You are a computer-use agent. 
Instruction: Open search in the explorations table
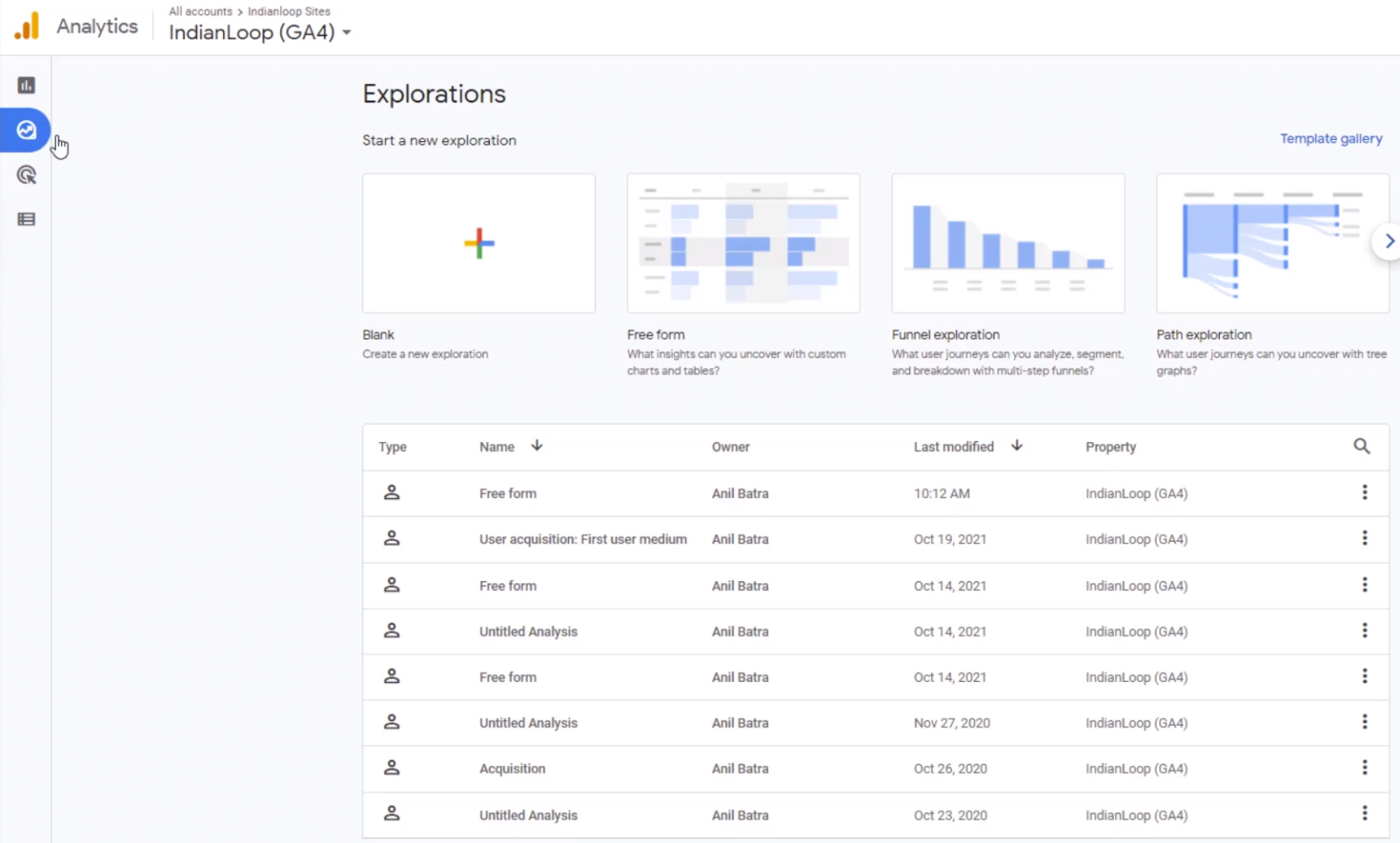(1361, 446)
